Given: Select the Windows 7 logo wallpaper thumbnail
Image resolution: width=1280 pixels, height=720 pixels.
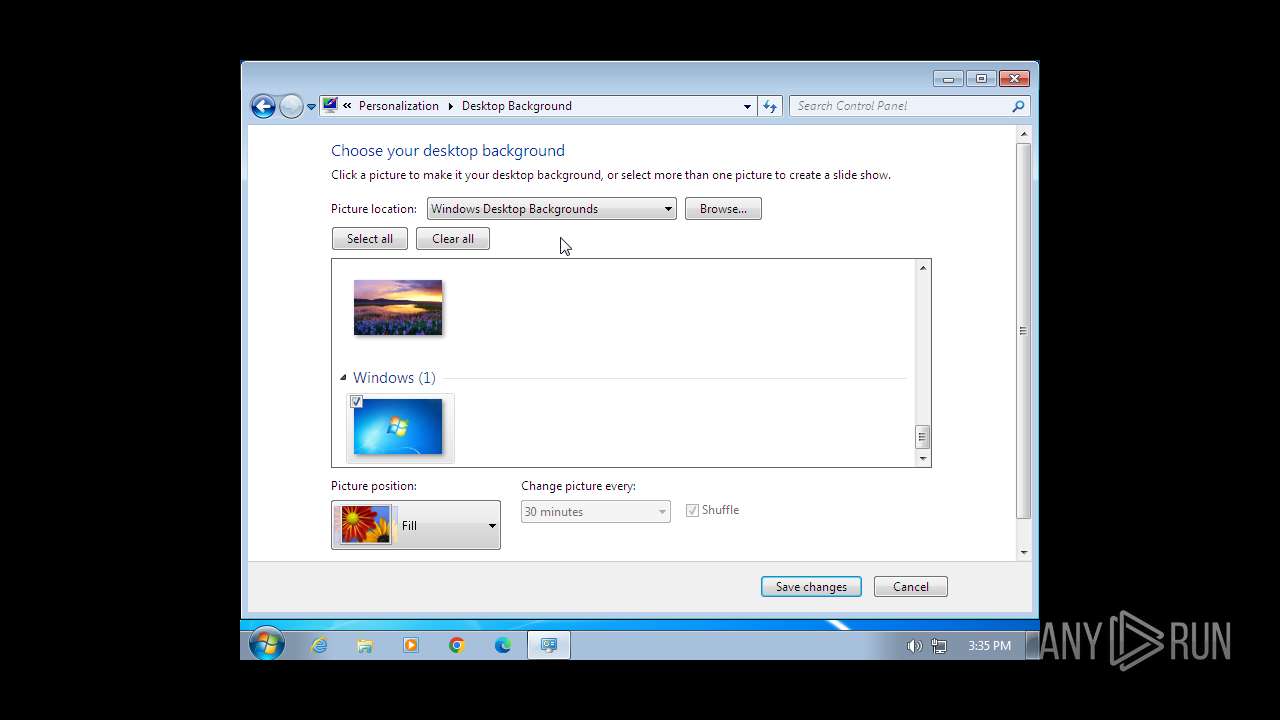Looking at the screenshot, I should click(x=398, y=427).
